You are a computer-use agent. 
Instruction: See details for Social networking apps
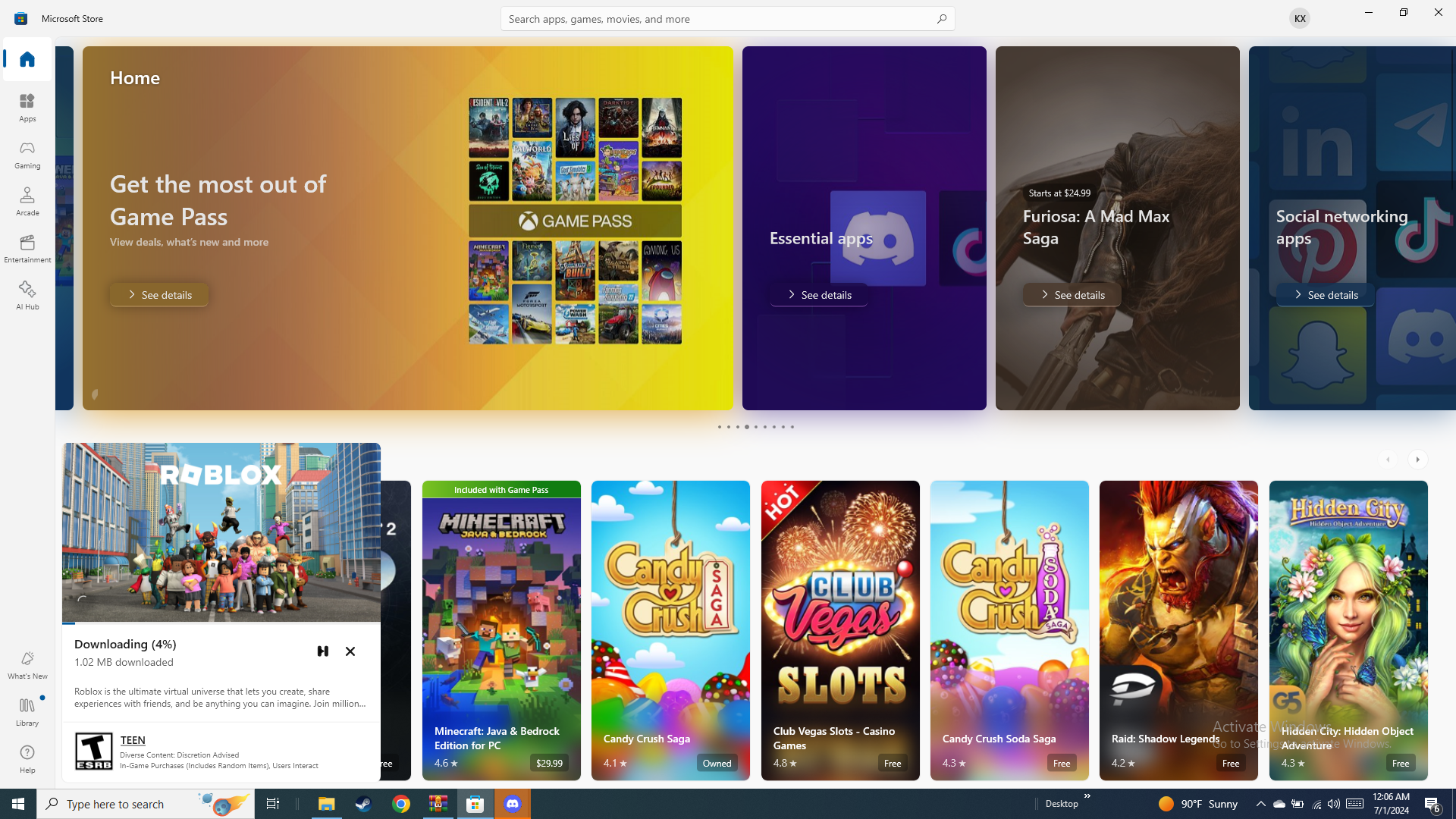click(1326, 295)
